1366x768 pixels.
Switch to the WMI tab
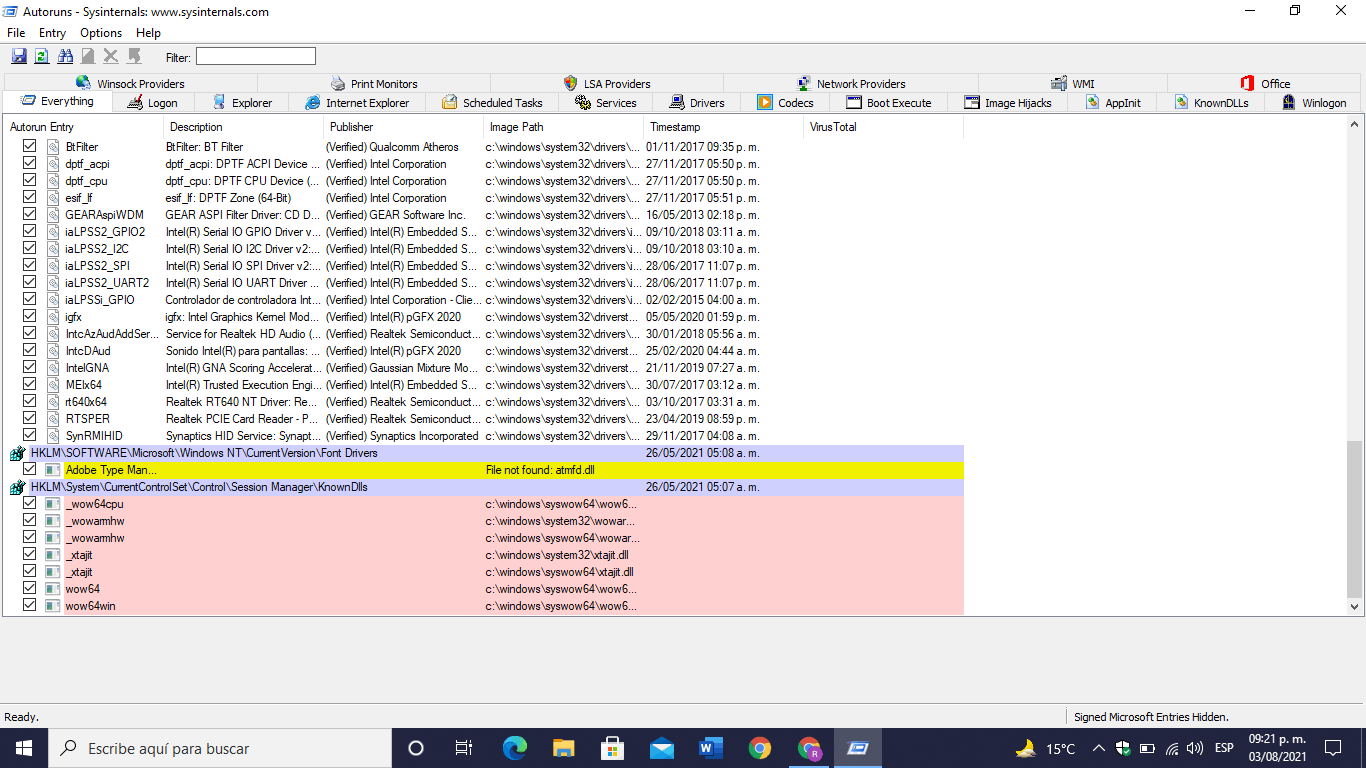pos(1073,84)
